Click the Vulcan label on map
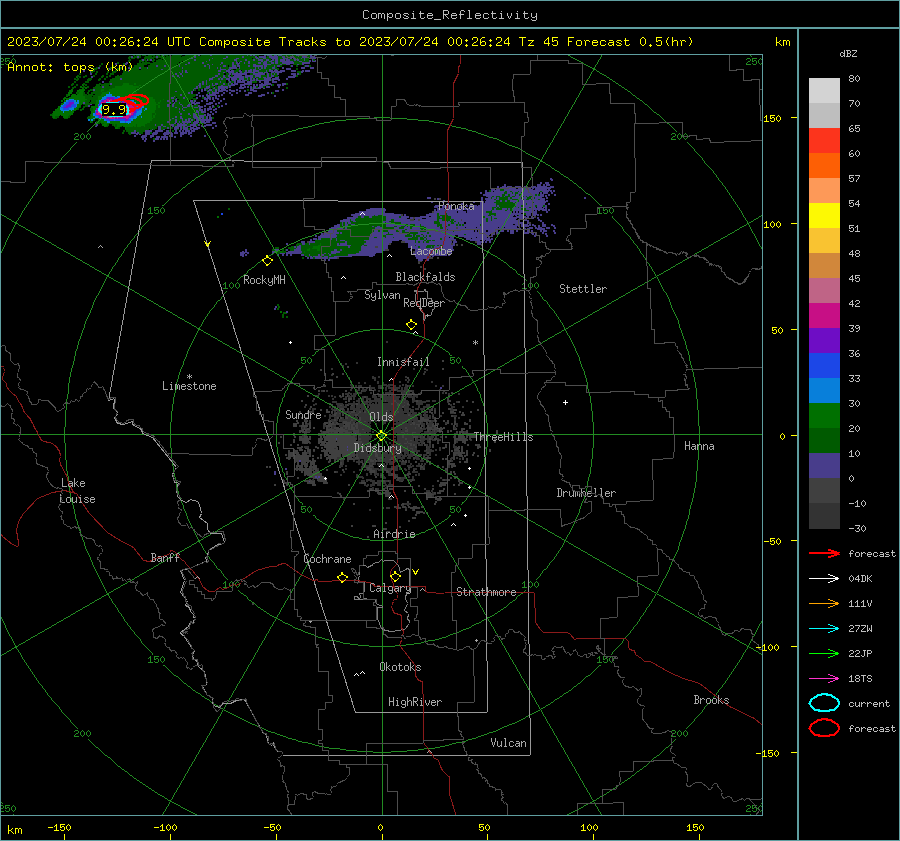The height and width of the screenshot is (841, 900). 509,743
